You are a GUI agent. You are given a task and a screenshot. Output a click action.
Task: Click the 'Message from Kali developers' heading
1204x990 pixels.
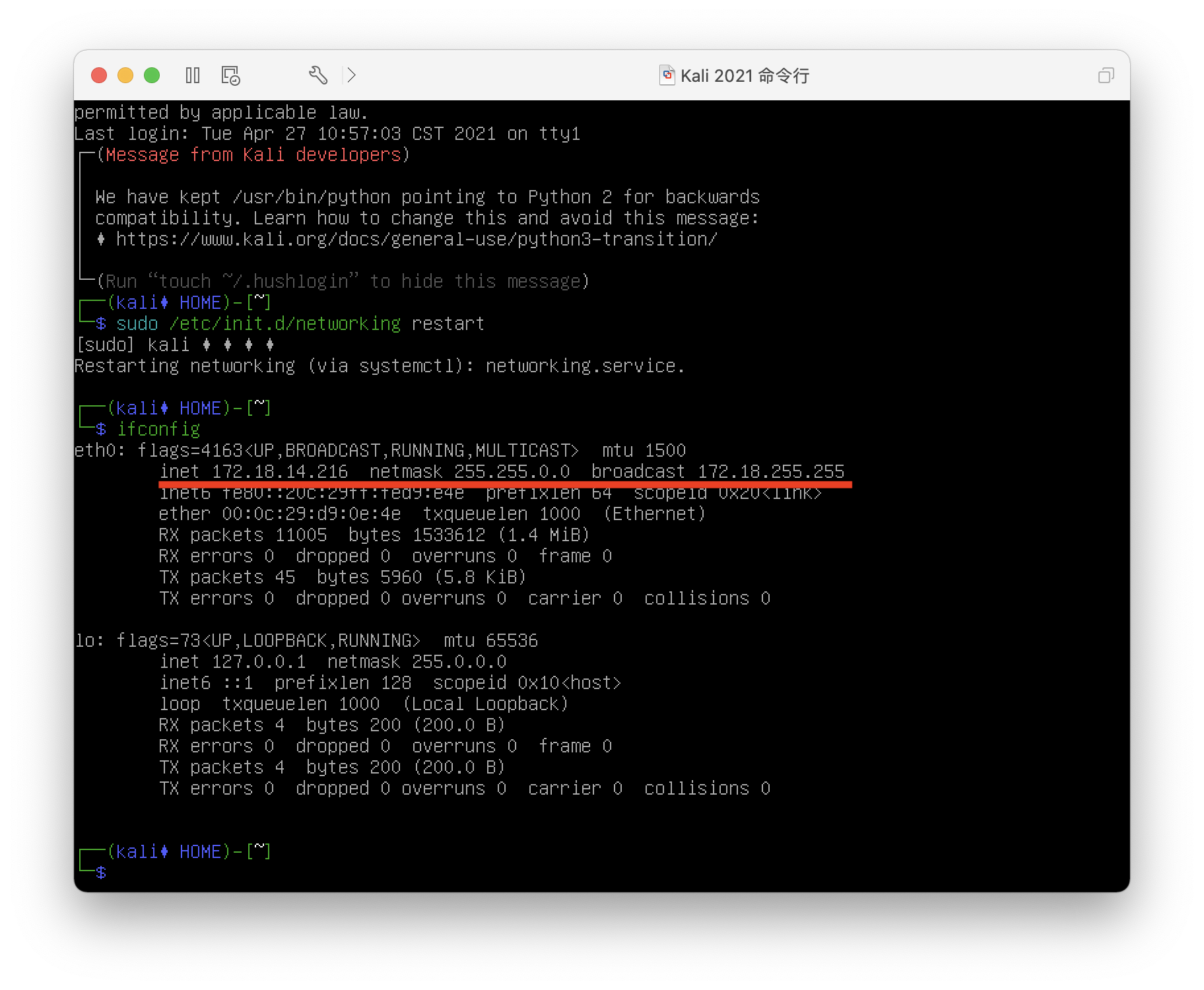tap(253, 154)
